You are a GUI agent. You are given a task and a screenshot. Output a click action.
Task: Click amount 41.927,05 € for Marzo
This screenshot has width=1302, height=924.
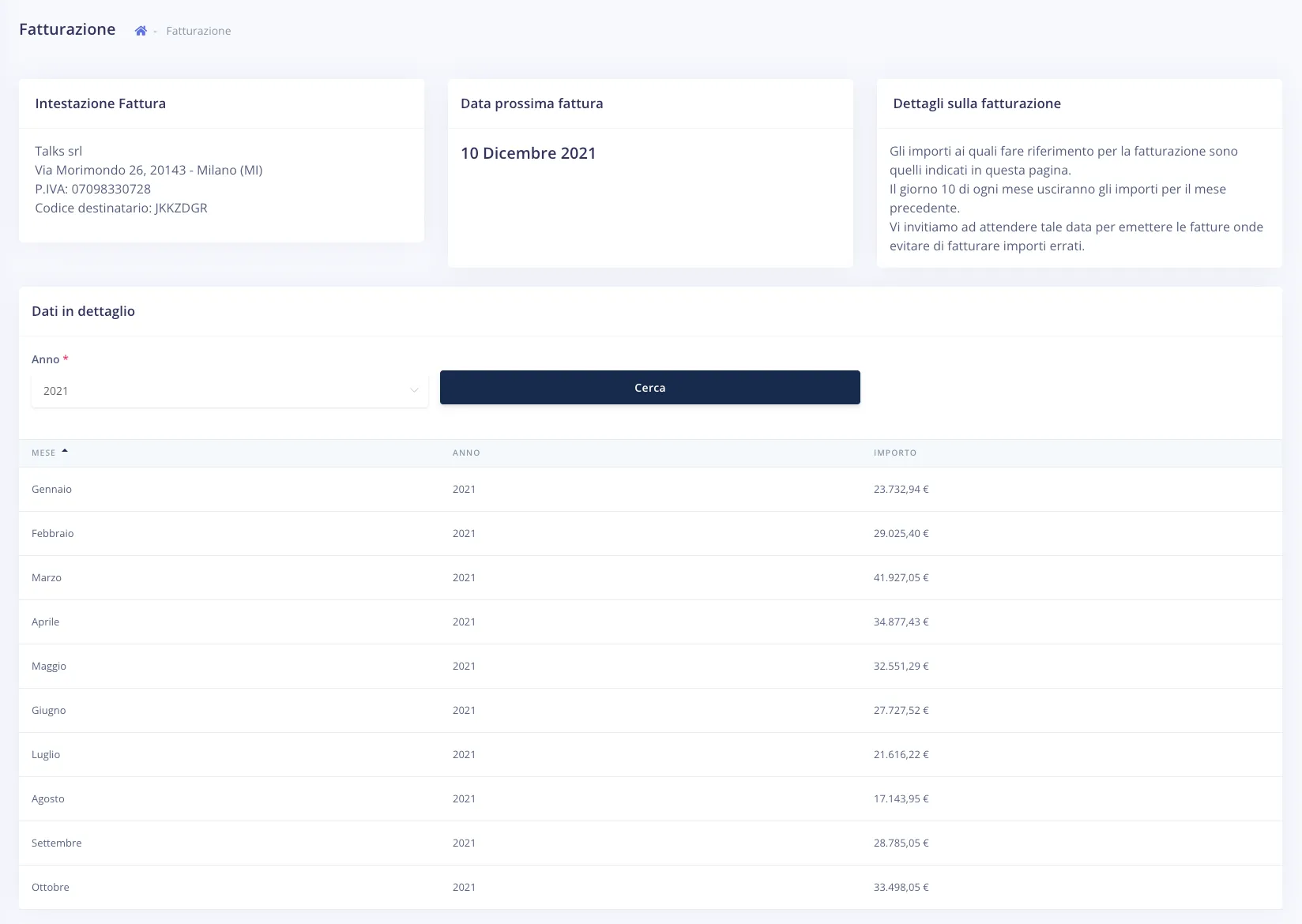(901, 577)
